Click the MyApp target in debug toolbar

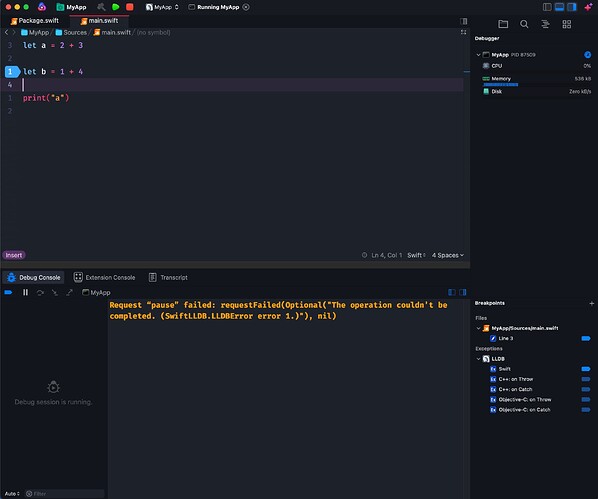pyautogui.click(x=96, y=293)
